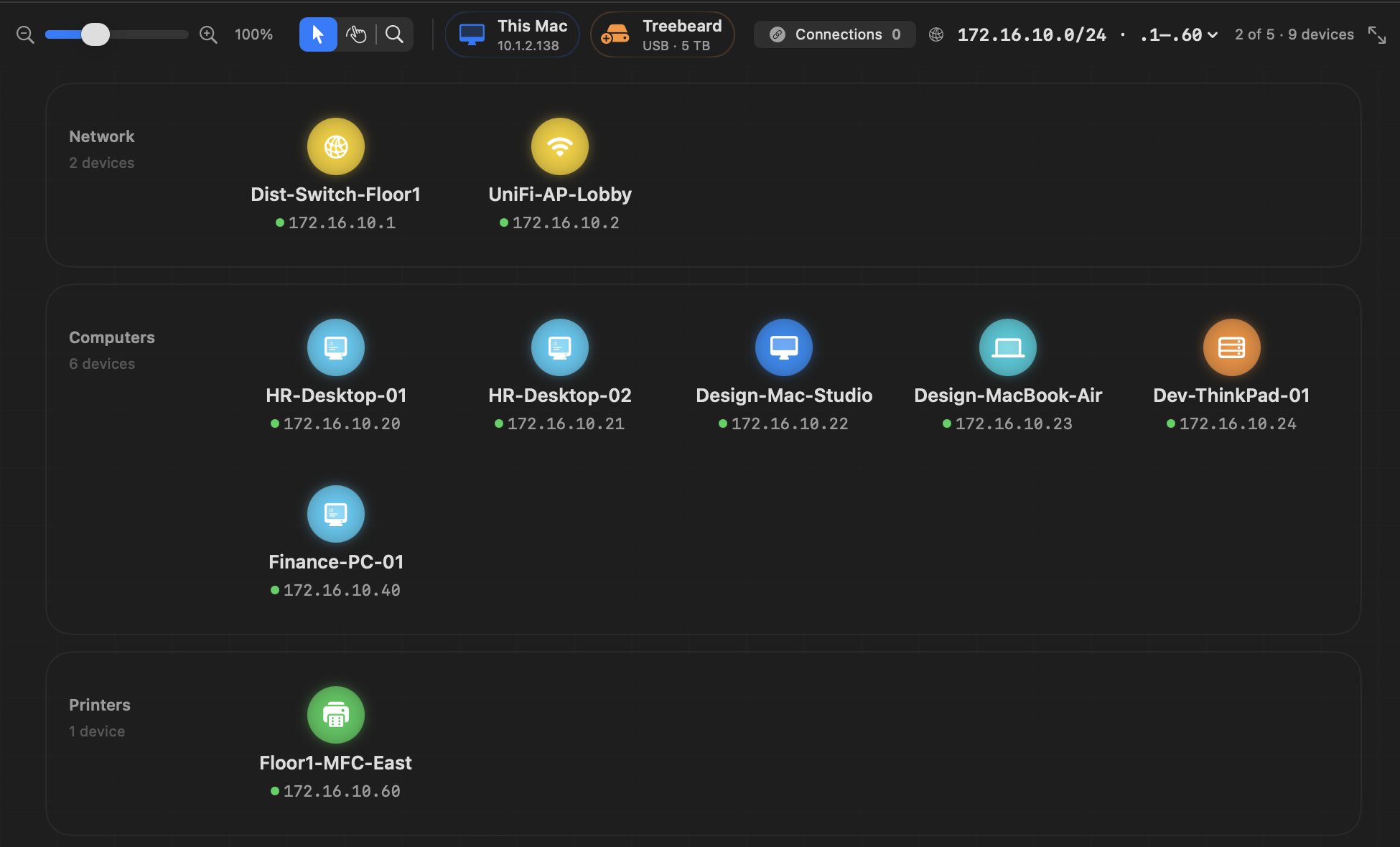Image resolution: width=1400 pixels, height=847 pixels.
Task: Click the HR-Desktop-01 name label
Action: [x=336, y=396]
